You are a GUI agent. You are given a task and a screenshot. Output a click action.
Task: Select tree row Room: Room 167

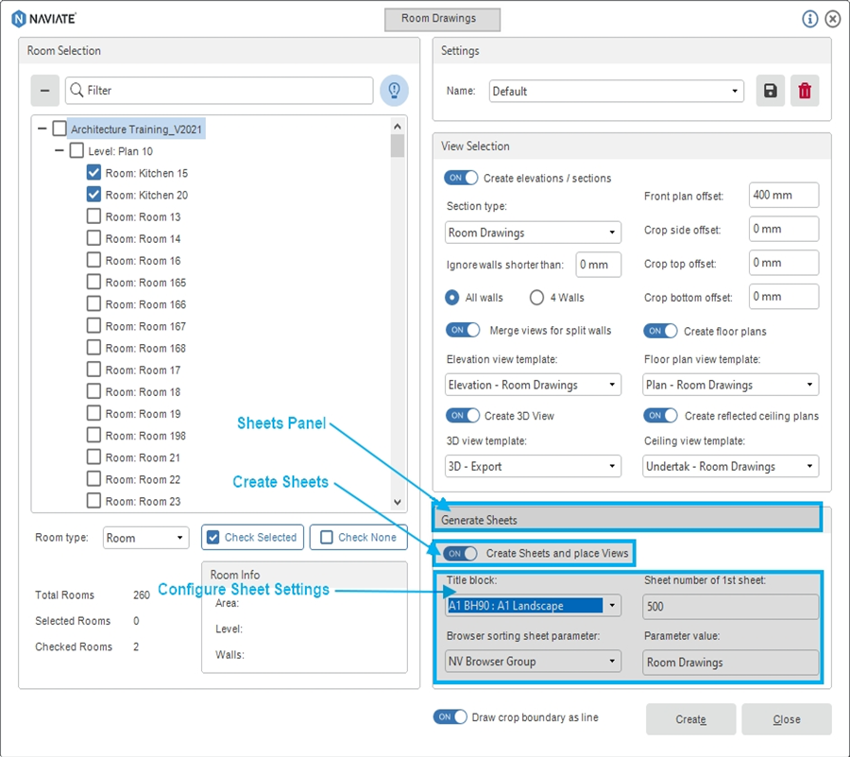[146, 326]
